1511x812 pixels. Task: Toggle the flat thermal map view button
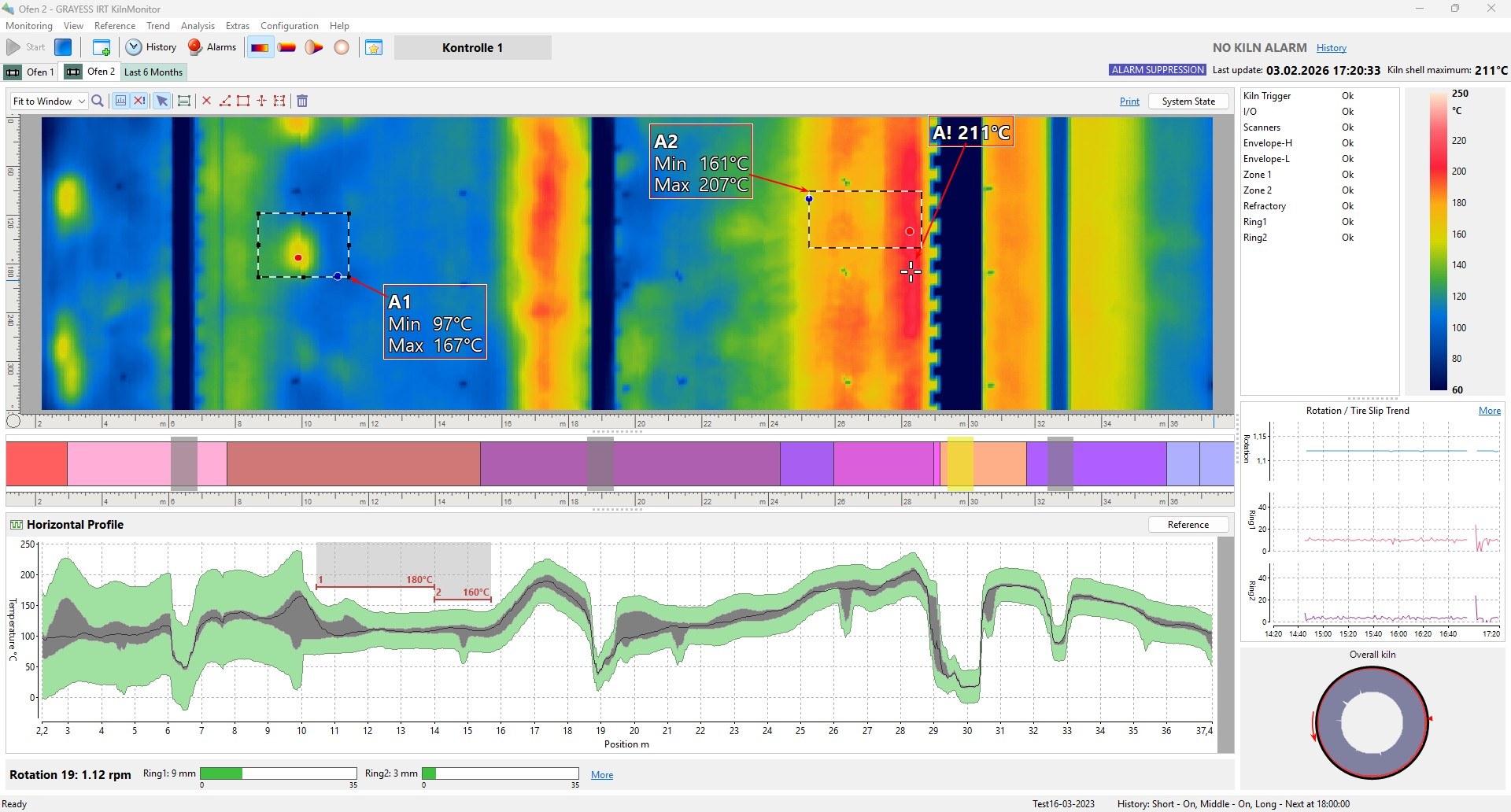click(260, 47)
